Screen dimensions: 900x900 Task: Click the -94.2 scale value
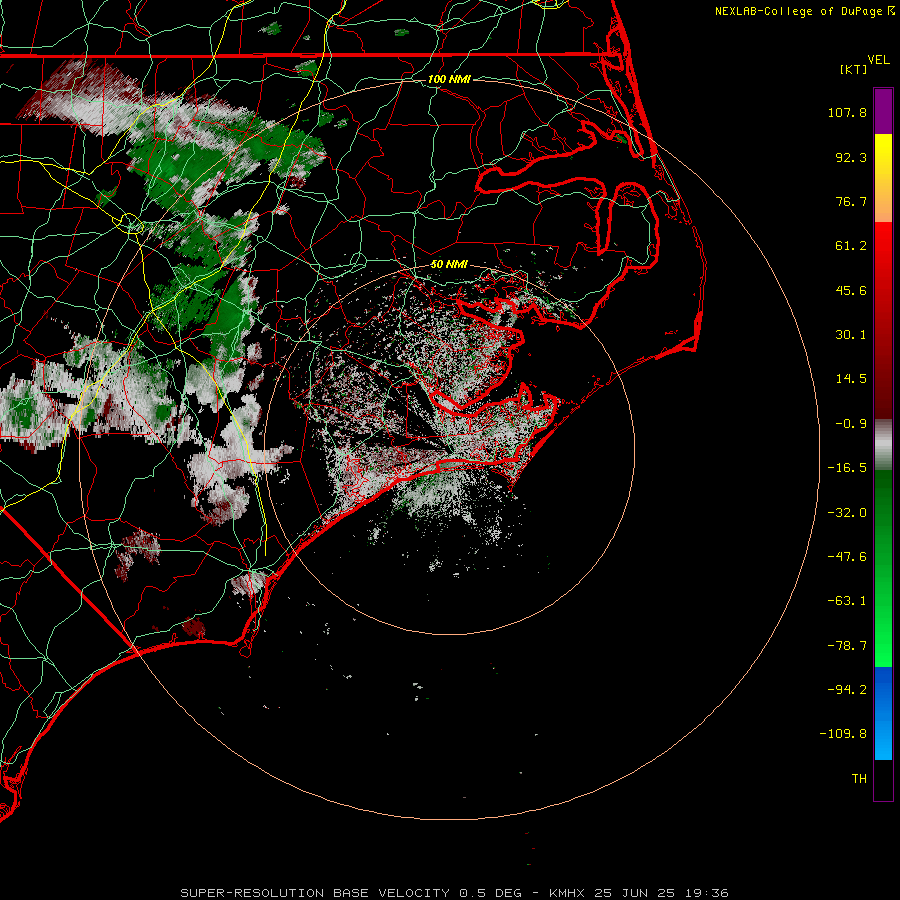(847, 689)
